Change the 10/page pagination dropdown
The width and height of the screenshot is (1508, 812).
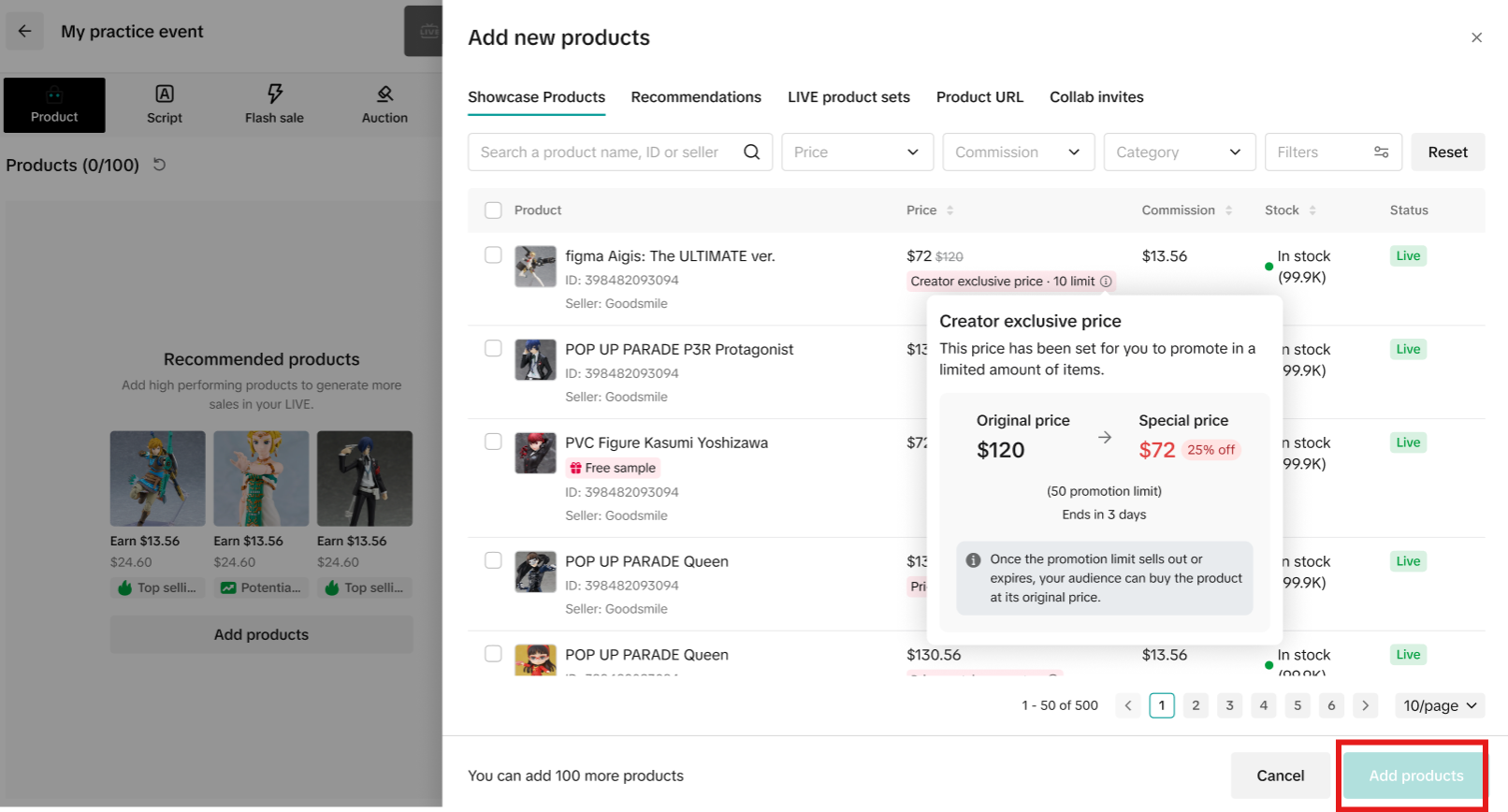[1439, 705]
